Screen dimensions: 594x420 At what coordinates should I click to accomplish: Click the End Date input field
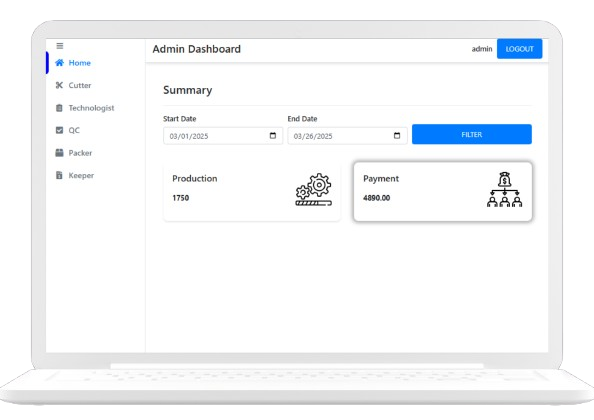[347, 136]
